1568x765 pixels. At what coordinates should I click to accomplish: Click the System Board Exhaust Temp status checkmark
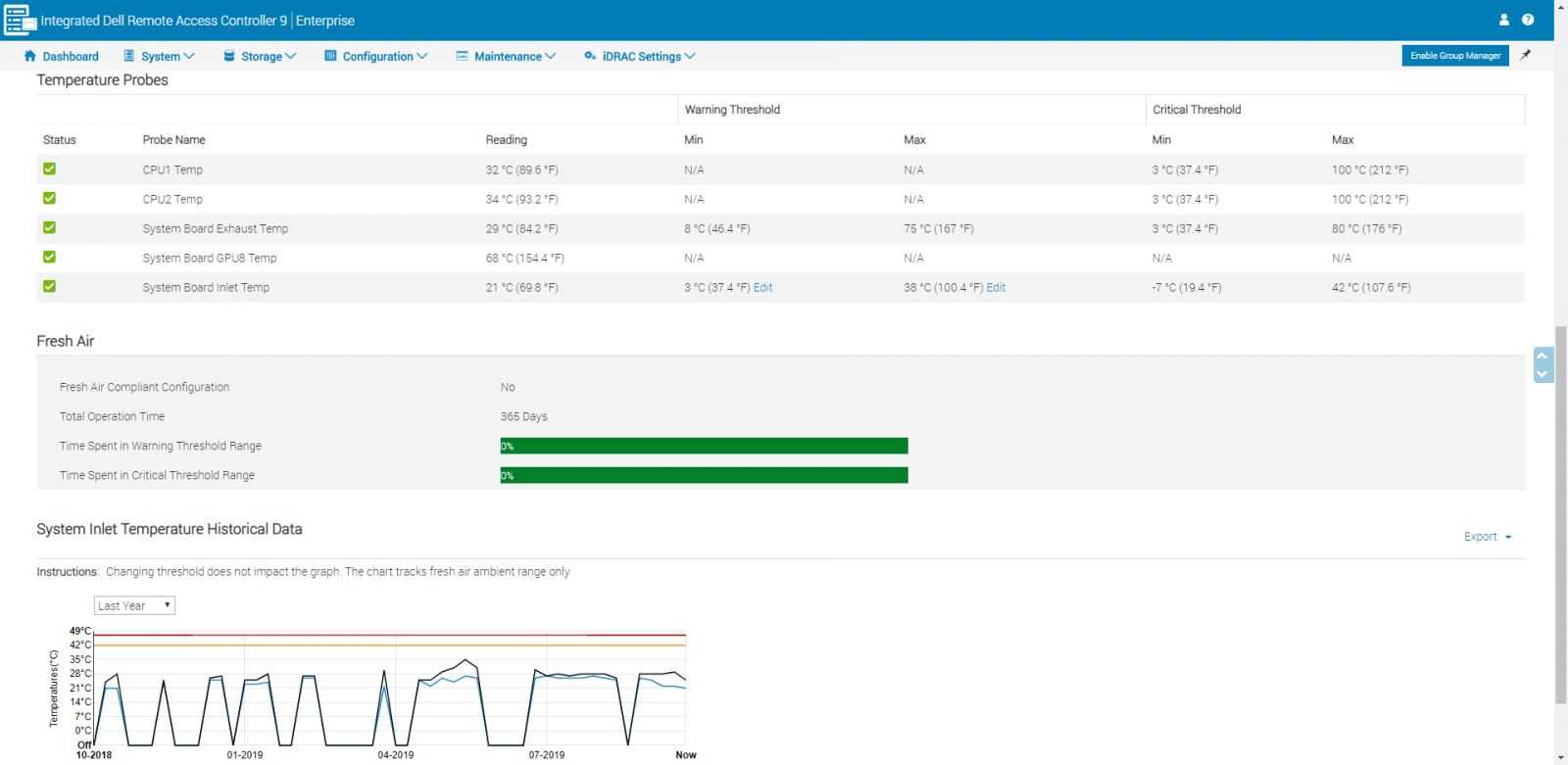pyautogui.click(x=49, y=227)
